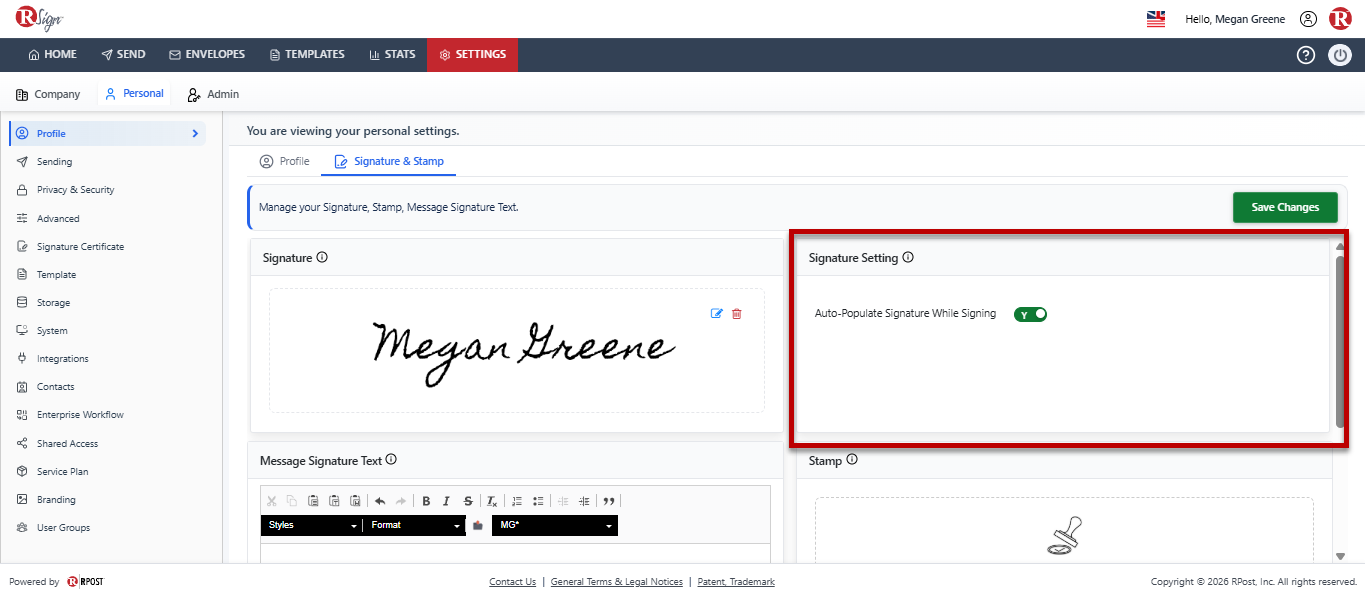Select the Signature & Stamp tab
Viewport: 1365px width, 596px height.
point(389,161)
